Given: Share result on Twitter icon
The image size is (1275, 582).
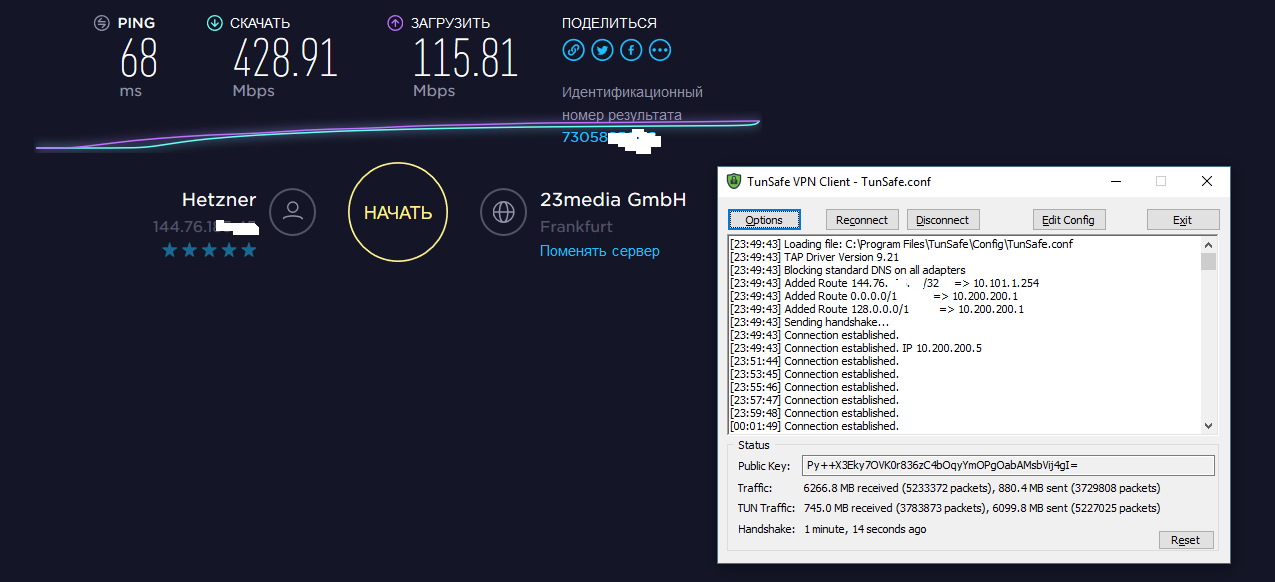Looking at the screenshot, I should click(602, 50).
